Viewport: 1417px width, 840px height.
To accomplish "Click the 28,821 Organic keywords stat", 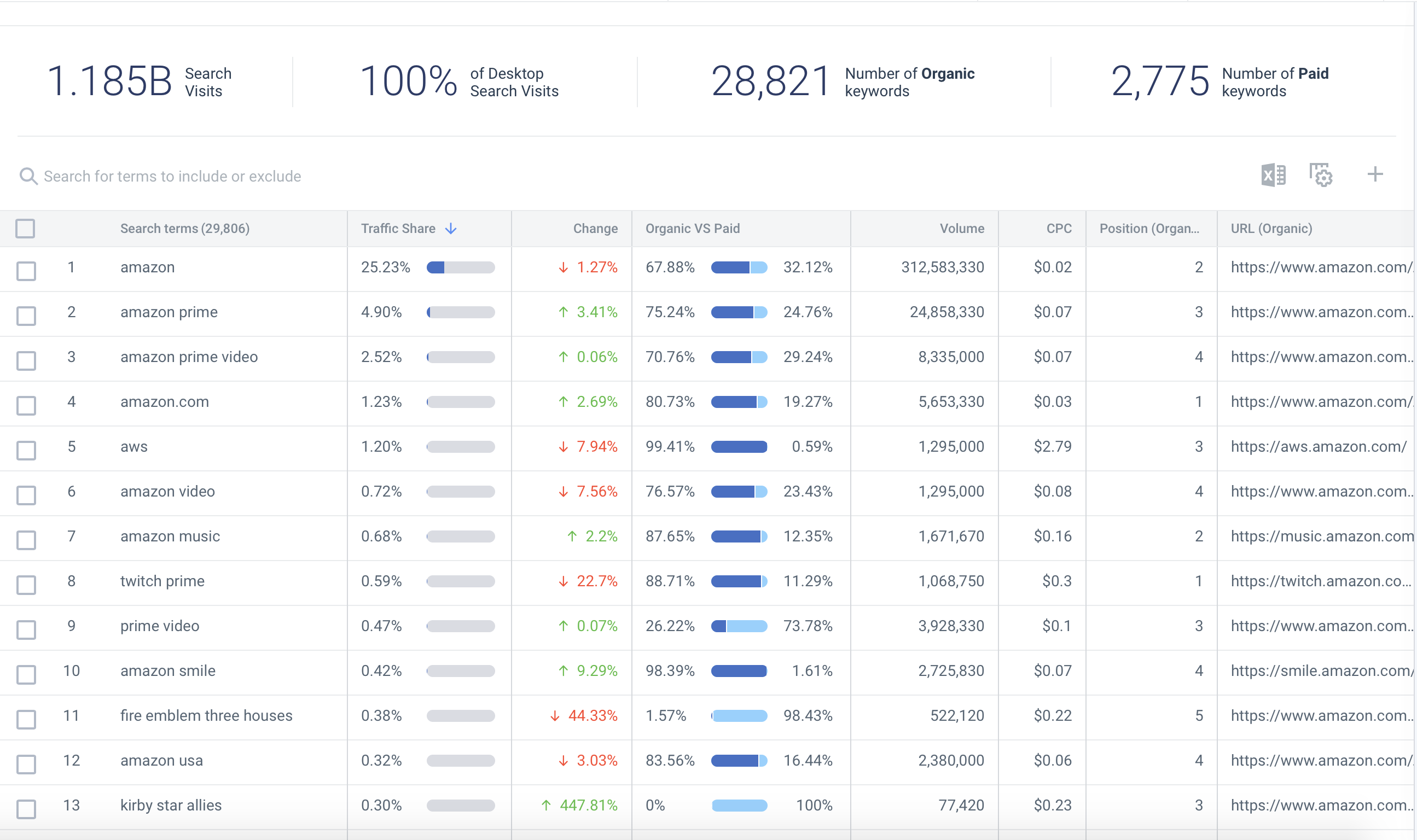I will (843, 81).
